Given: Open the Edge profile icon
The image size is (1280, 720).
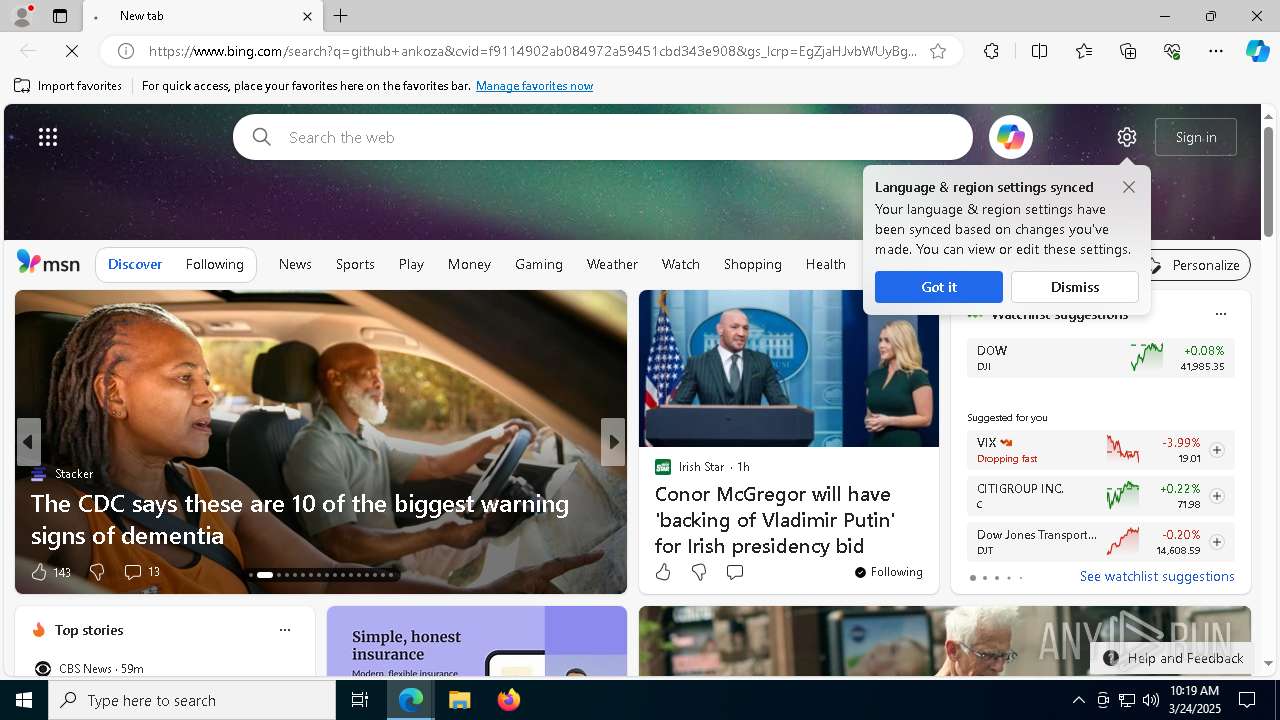Looking at the screenshot, I should tap(21, 16).
